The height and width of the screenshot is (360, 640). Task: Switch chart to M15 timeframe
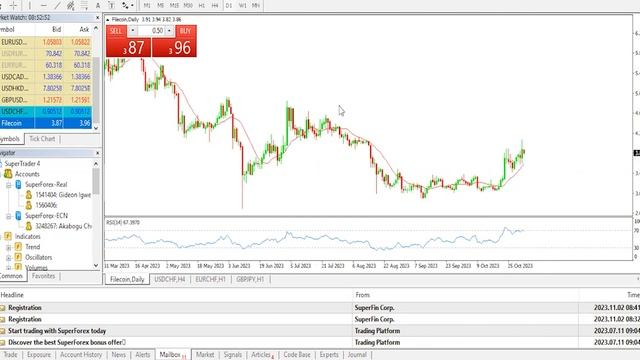pos(174,5)
